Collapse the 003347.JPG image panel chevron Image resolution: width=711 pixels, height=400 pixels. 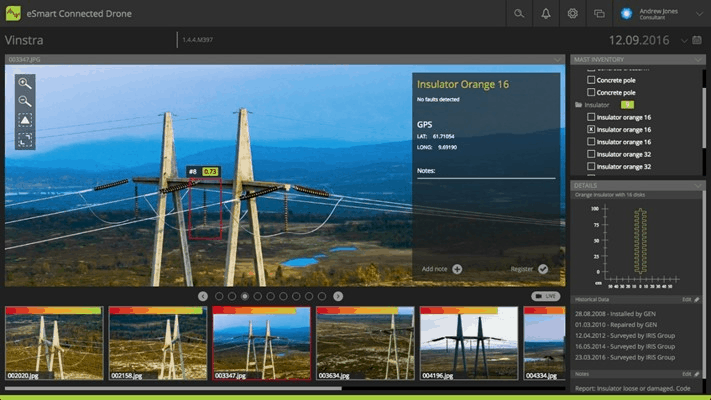click(x=557, y=59)
